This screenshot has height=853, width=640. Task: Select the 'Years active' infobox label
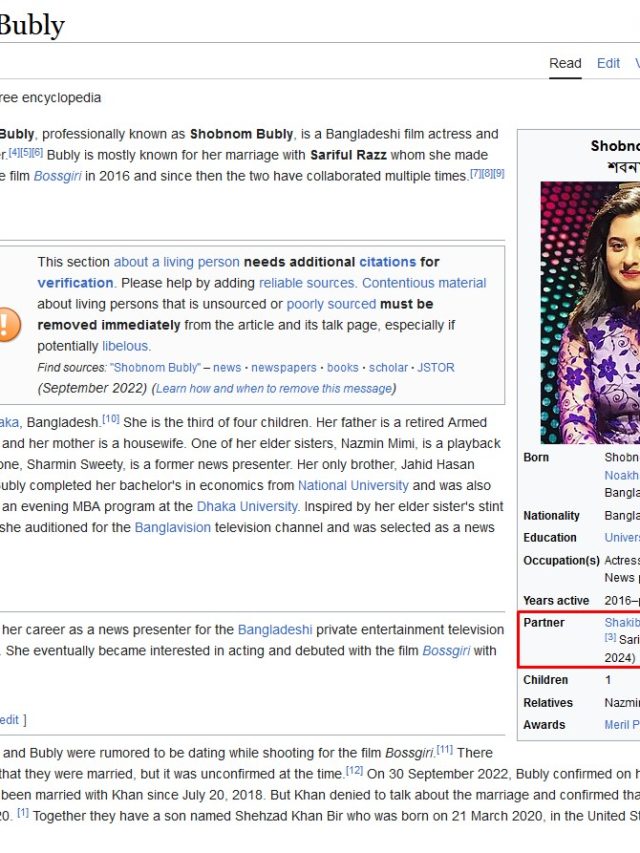point(556,601)
